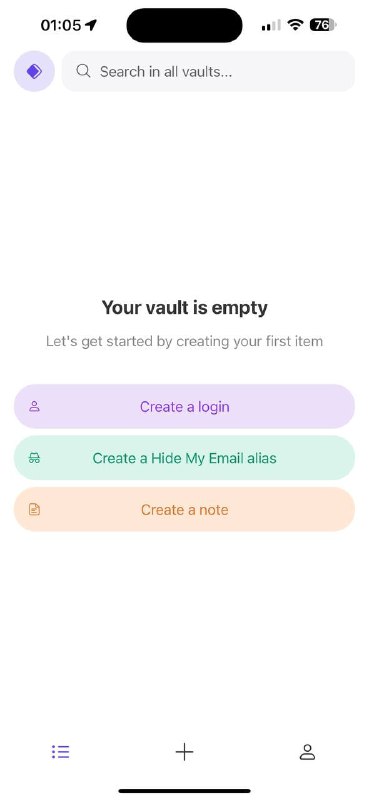Switch to the items list tab

(61, 752)
